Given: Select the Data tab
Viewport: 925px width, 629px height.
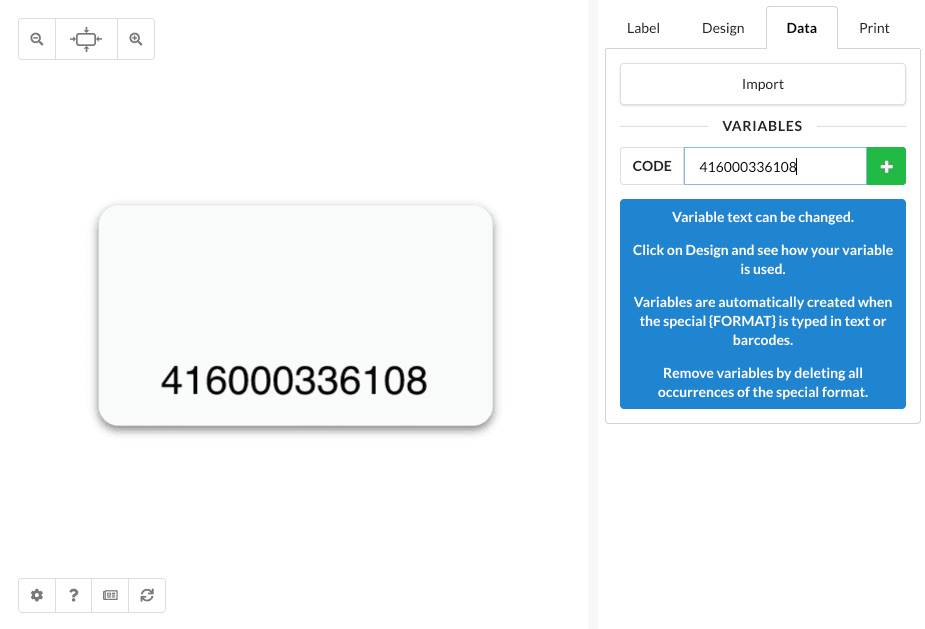Looking at the screenshot, I should 801,27.
